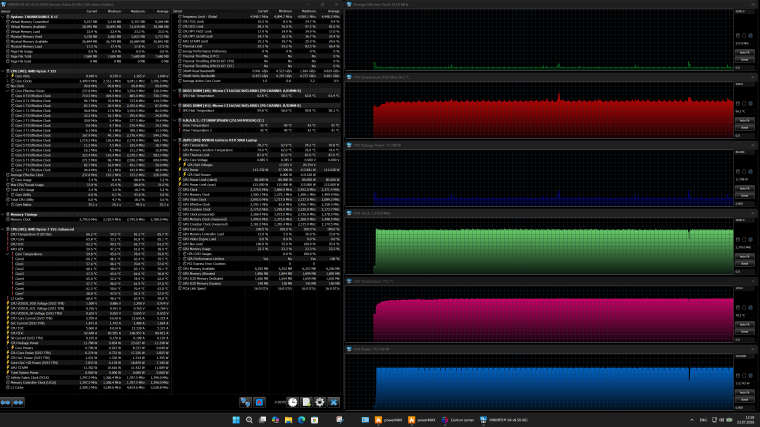
Task: Expand the GPU Rail Voltages row
Action: (x=179, y=165)
